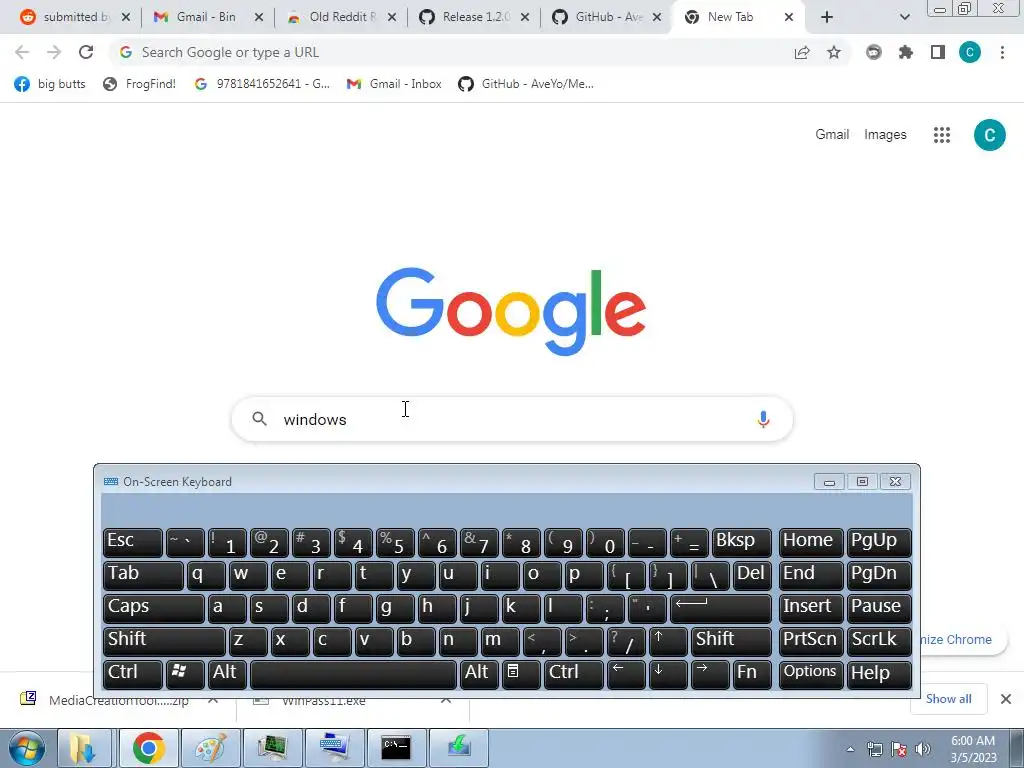This screenshot has height=768, width=1024.
Task: Toggle Caps on the on-screen keyboard
Action: (154, 609)
